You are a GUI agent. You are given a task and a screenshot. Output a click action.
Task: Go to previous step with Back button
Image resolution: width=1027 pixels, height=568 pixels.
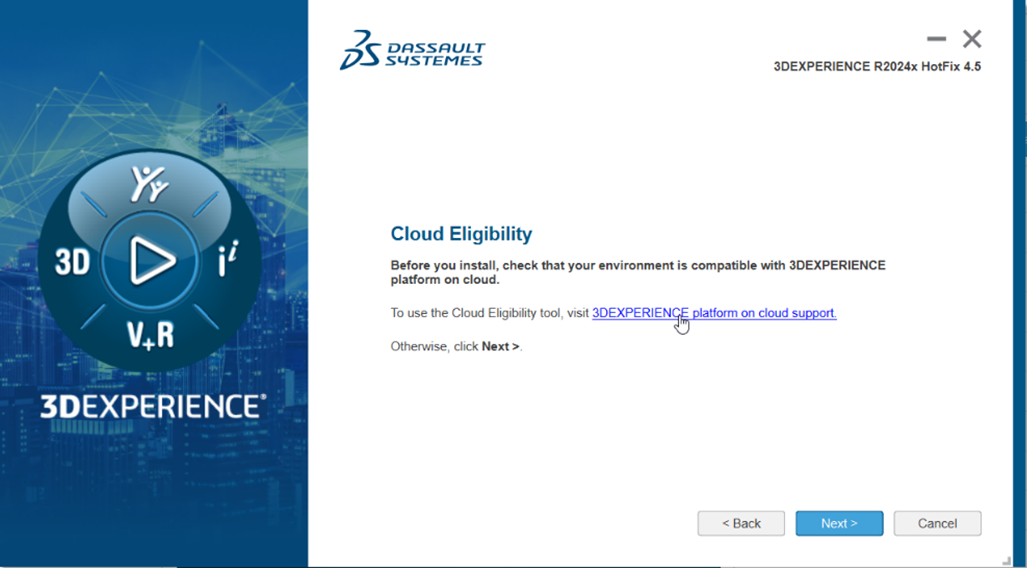pyautogui.click(x=741, y=523)
